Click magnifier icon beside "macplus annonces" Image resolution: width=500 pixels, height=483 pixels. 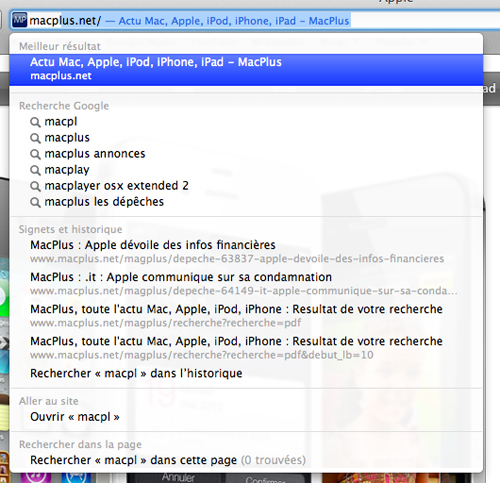(35, 154)
